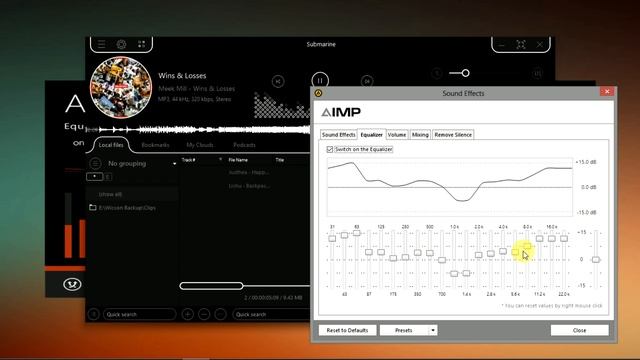Skip to the next track
Image resolution: width=640 pixels, height=360 pixels.
tap(367, 81)
